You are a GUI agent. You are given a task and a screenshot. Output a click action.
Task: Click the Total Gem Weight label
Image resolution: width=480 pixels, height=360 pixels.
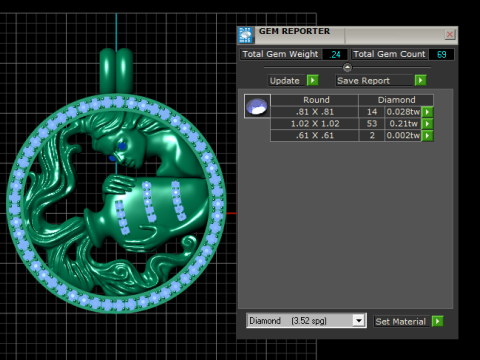[280, 54]
